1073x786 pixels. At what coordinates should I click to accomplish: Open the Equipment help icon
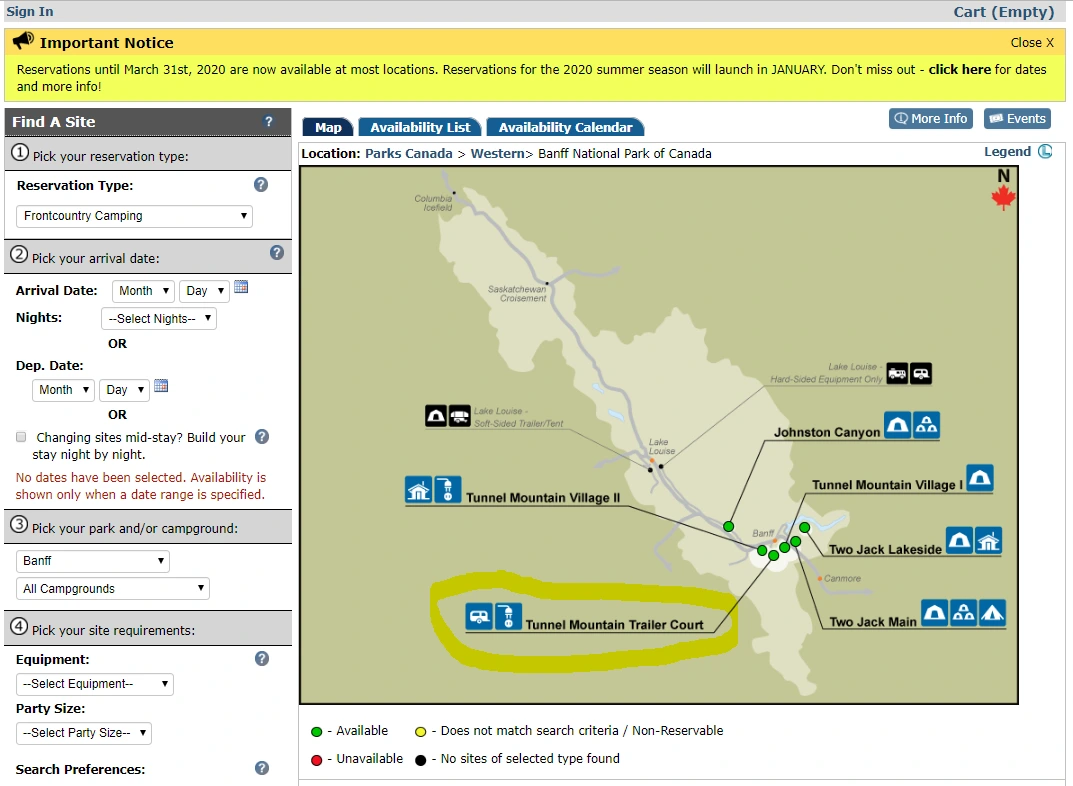[x=262, y=658]
